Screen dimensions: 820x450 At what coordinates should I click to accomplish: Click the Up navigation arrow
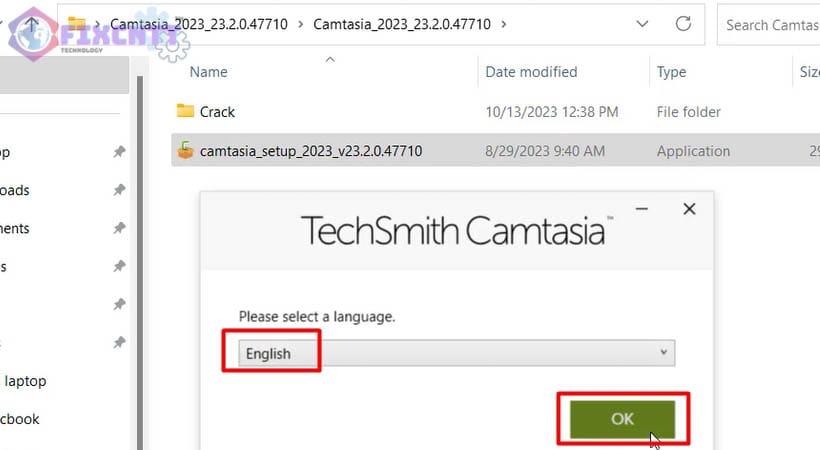(31, 24)
